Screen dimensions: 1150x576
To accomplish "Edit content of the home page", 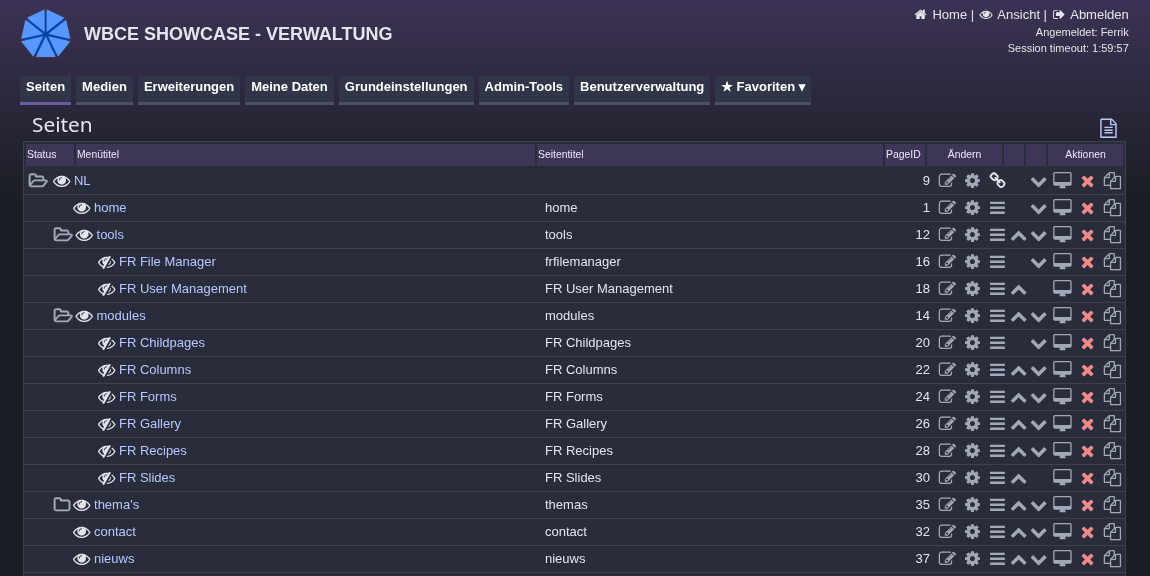I will [947, 208].
